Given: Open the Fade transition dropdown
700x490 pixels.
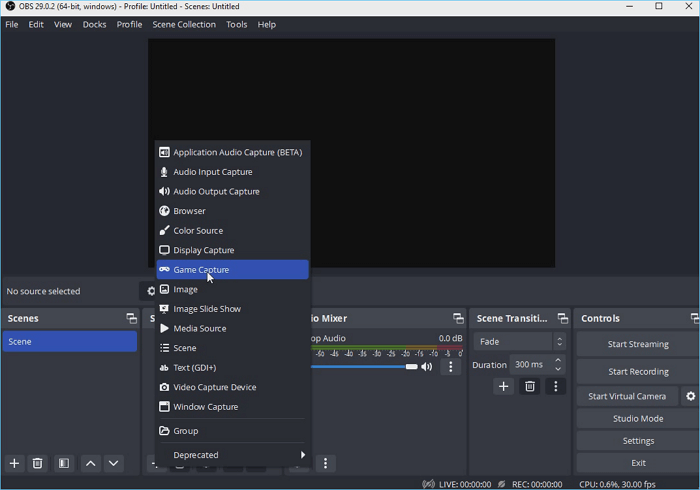Looking at the screenshot, I should [520, 341].
